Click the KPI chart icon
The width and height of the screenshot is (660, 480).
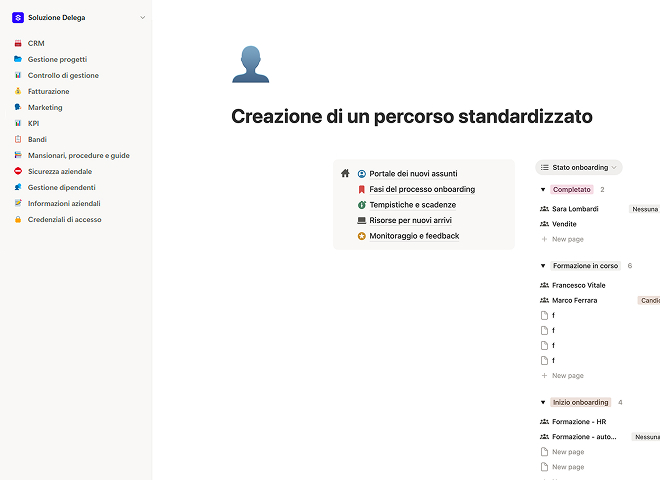18,123
